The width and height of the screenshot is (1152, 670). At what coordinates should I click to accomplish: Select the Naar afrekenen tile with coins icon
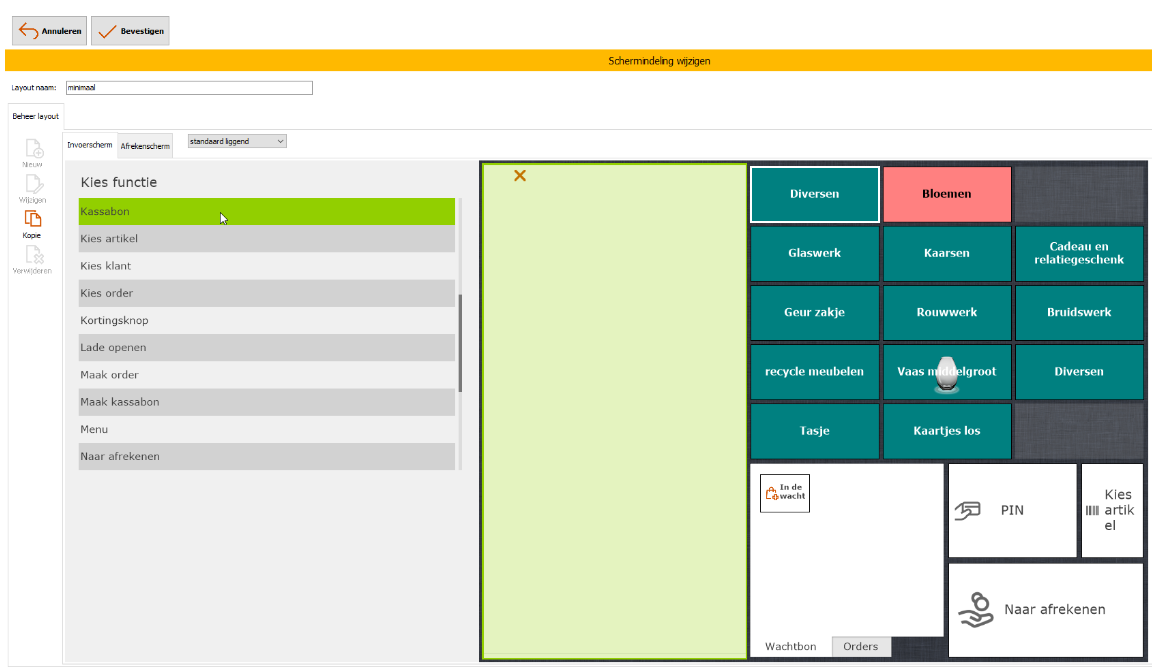coord(1045,610)
